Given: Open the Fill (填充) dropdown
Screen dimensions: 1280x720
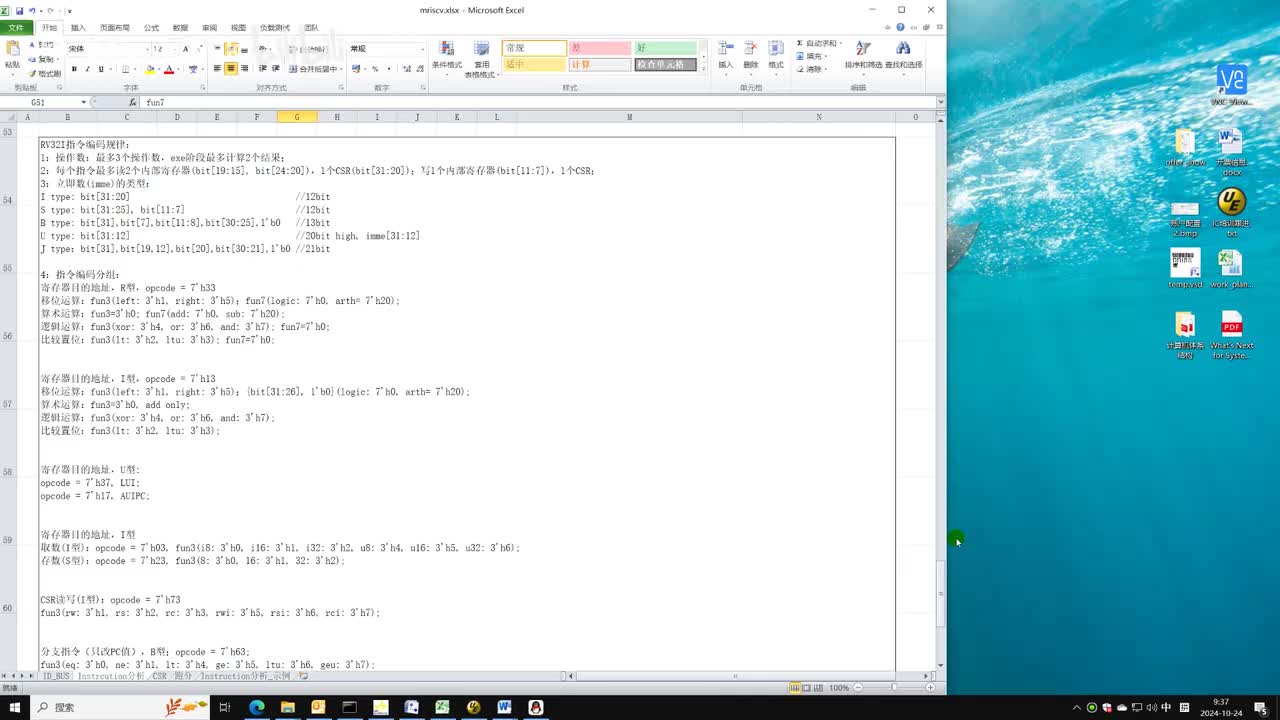Looking at the screenshot, I should pyautogui.click(x=812, y=57).
